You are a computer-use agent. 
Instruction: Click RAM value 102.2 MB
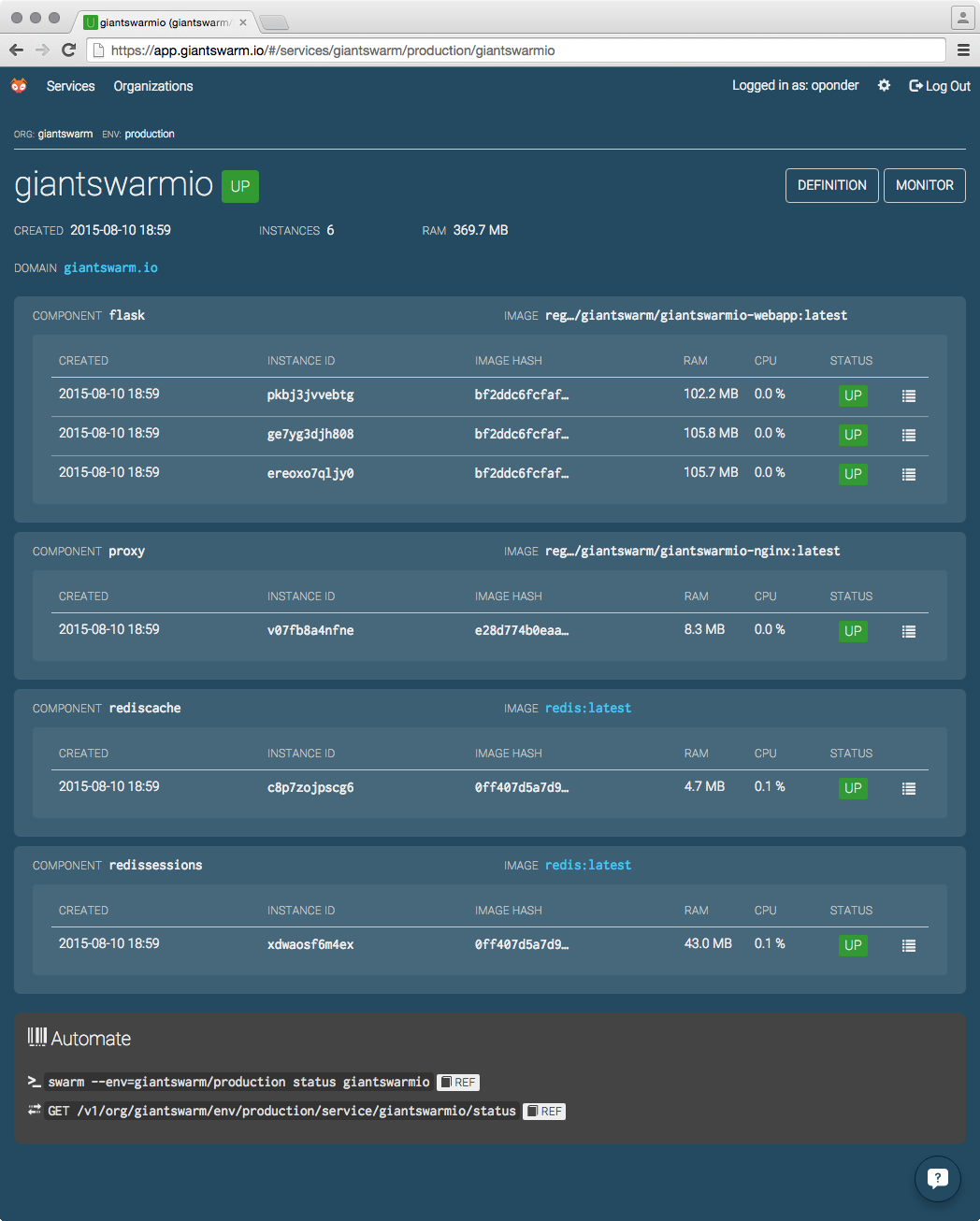(x=711, y=394)
